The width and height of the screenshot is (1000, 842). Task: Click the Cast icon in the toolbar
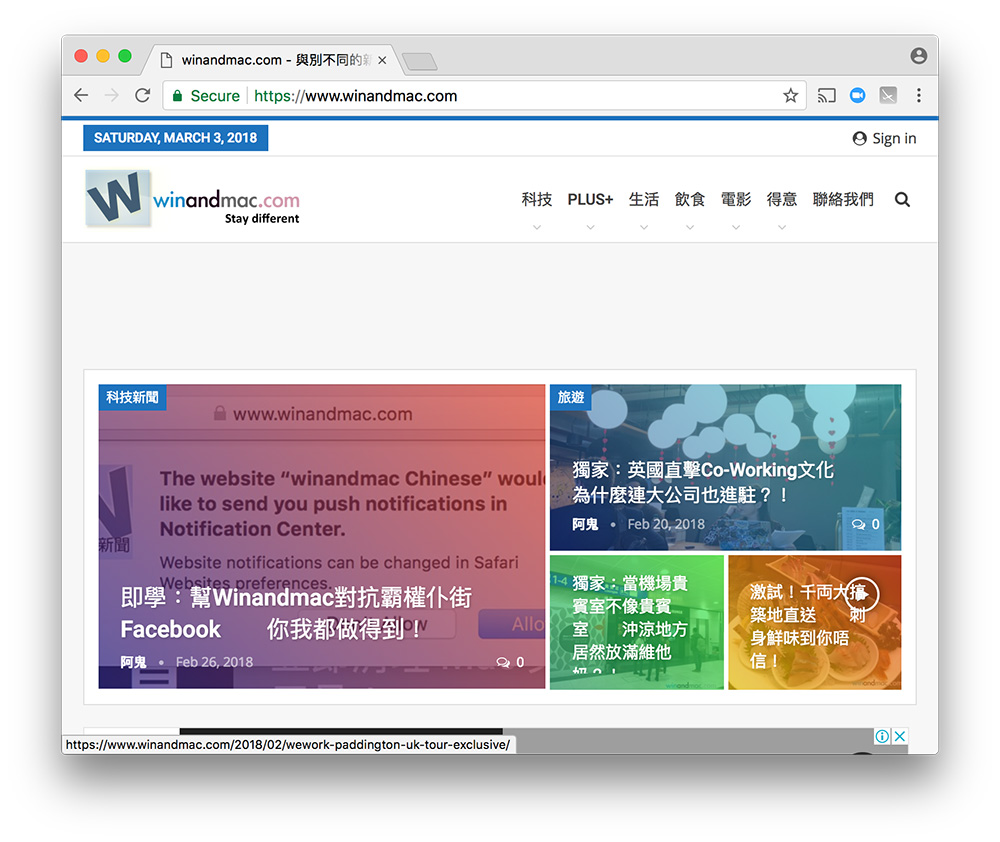826,96
